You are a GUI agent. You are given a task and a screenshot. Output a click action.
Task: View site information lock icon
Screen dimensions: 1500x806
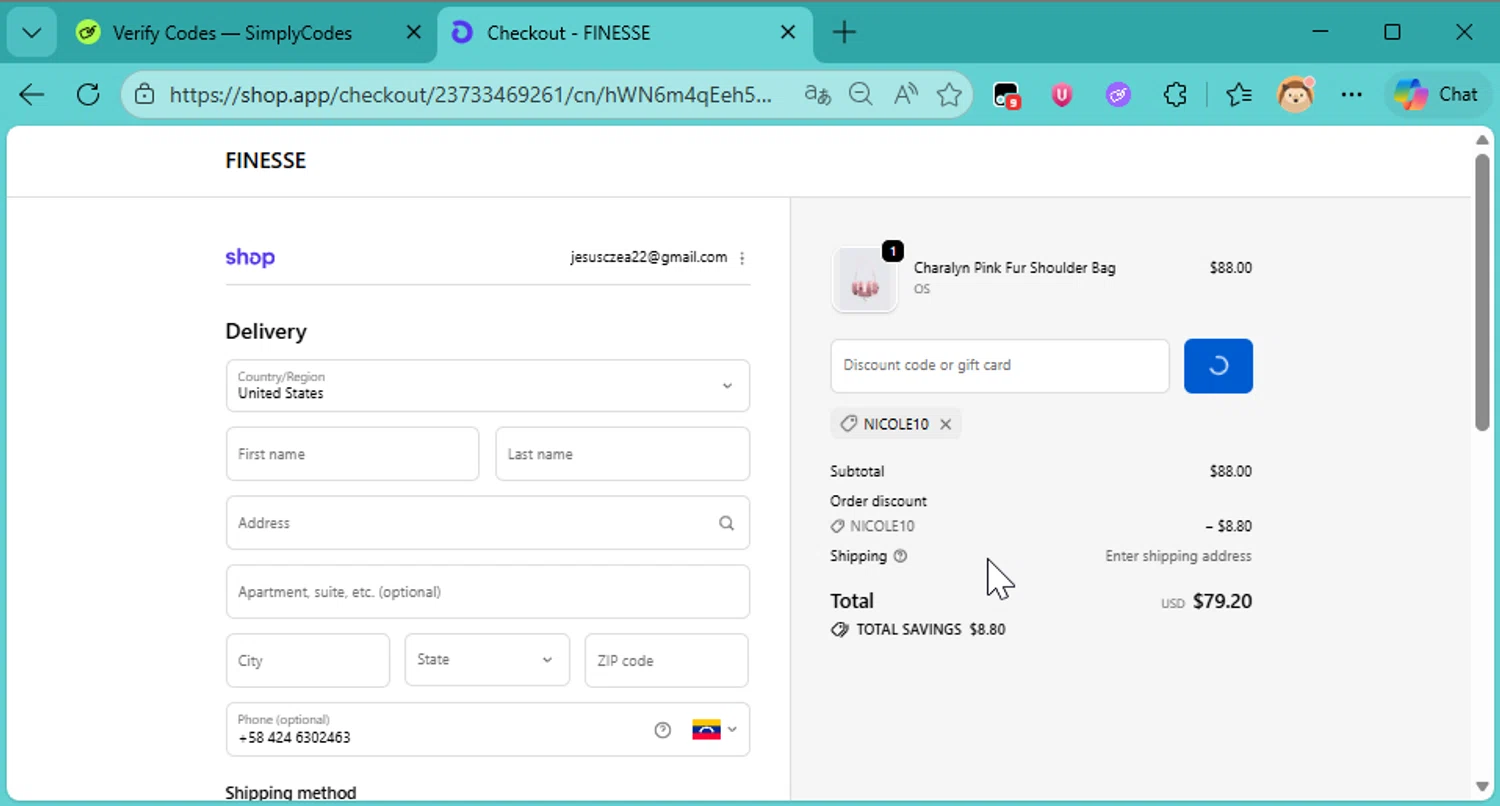tap(145, 95)
